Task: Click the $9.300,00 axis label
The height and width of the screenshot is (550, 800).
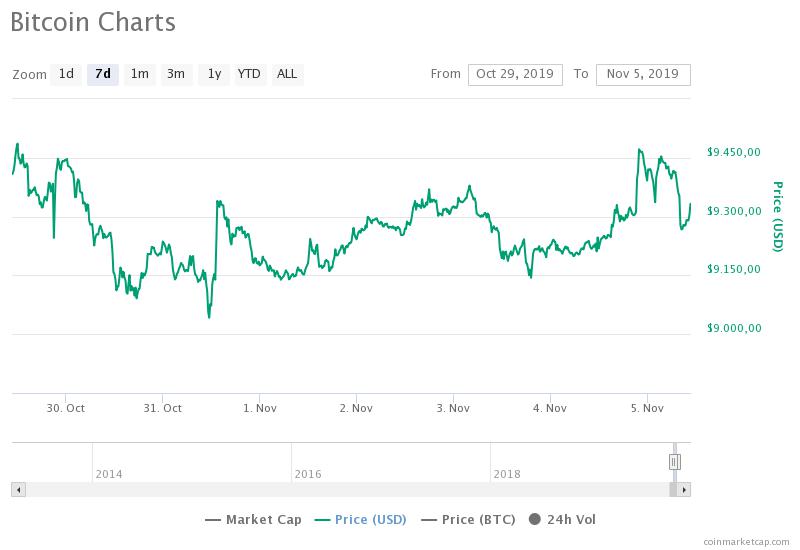Action: (734, 211)
